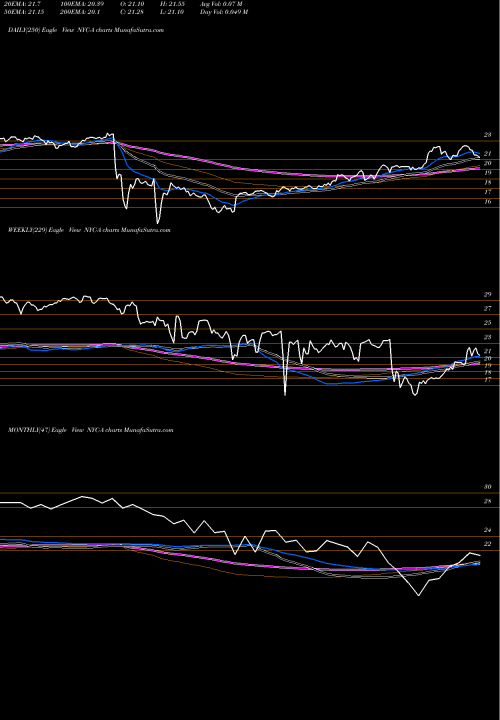Click the 22 price label on the monthly chart
Viewport: 500px width, 720px height.
coord(487,545)
